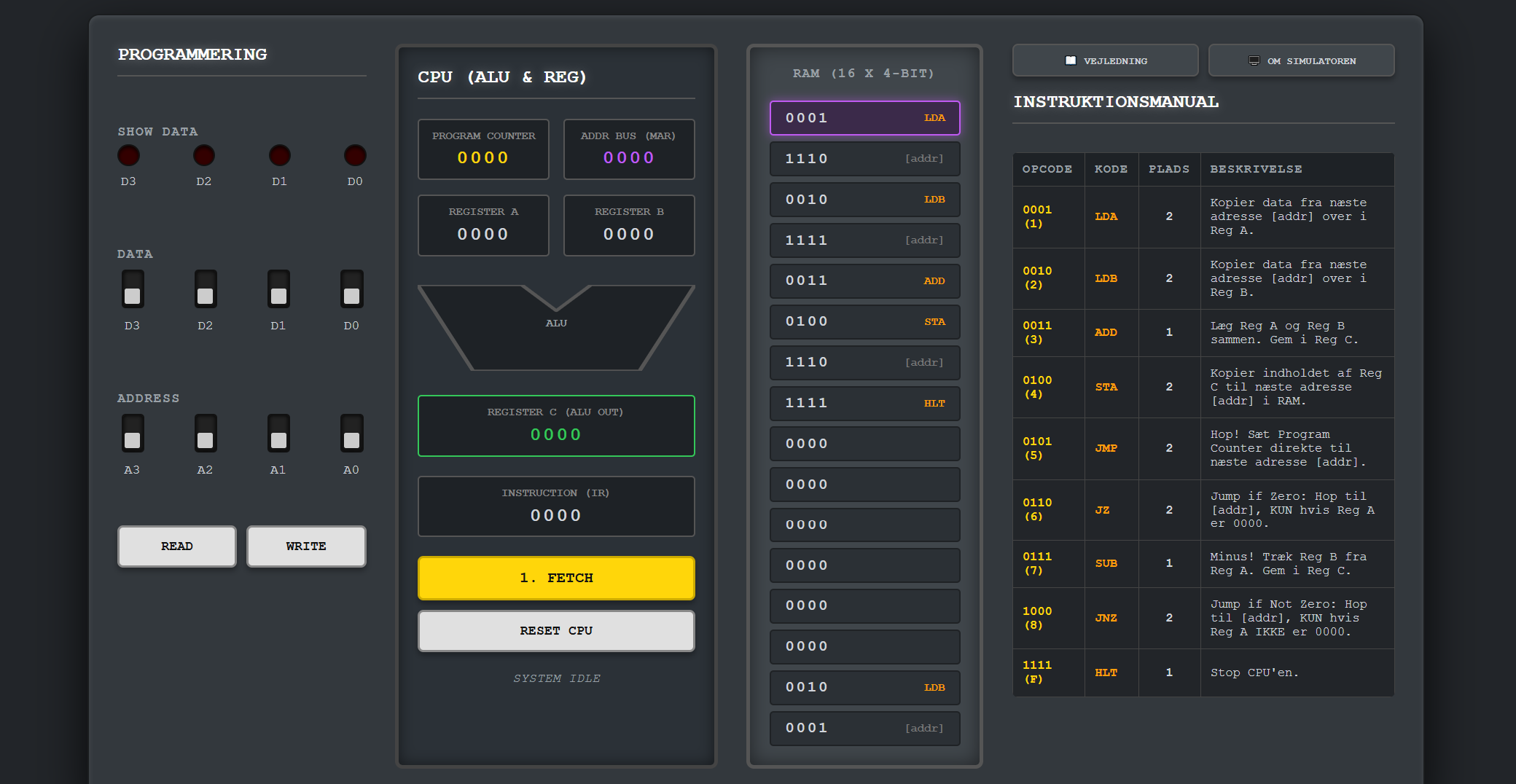Click the JMP code in manual table

tap(1106, 448)
